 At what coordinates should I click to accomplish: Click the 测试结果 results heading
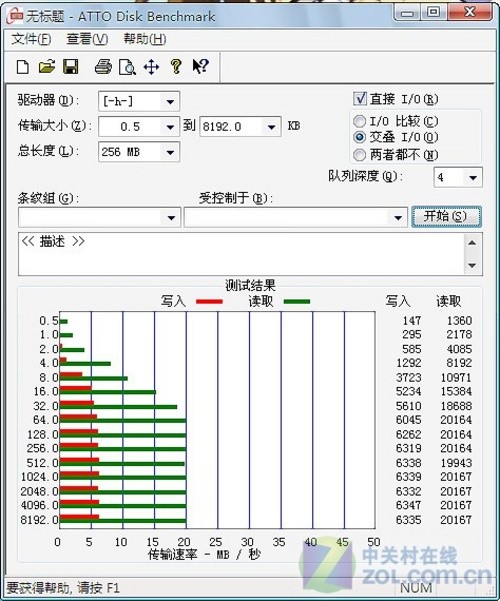point(250,285)
